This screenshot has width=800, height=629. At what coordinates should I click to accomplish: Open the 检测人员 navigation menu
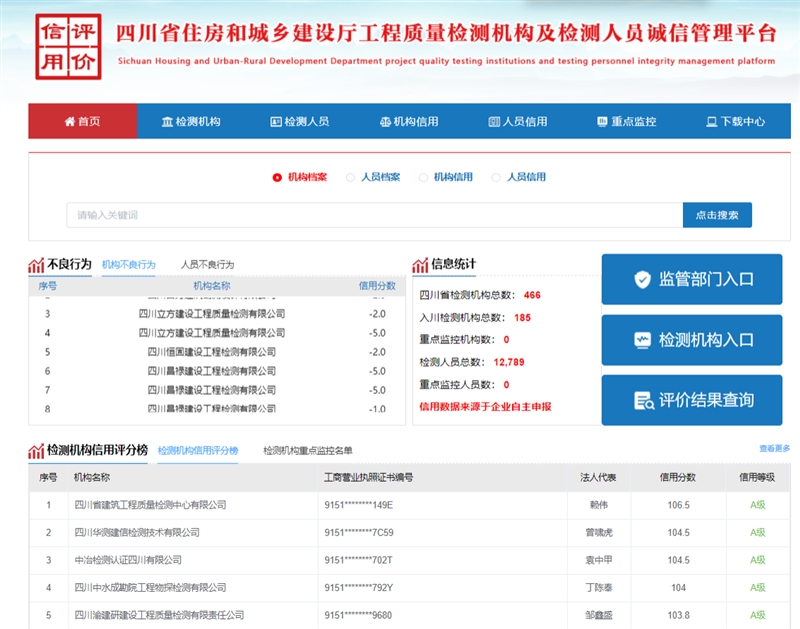[x=299, y=122]
